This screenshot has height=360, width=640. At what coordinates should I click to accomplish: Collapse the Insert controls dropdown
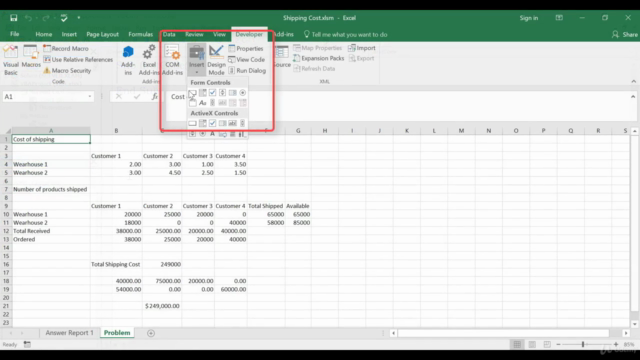tap(196, 60)
